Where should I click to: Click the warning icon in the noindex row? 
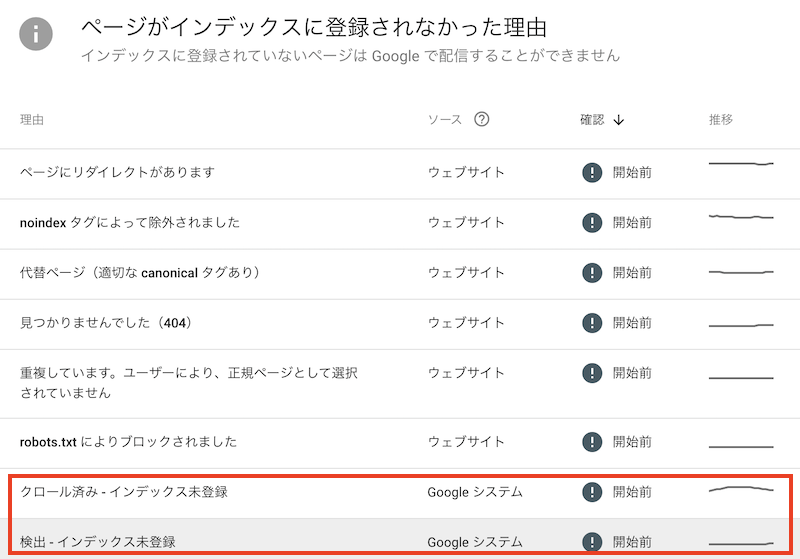[592, 222]
